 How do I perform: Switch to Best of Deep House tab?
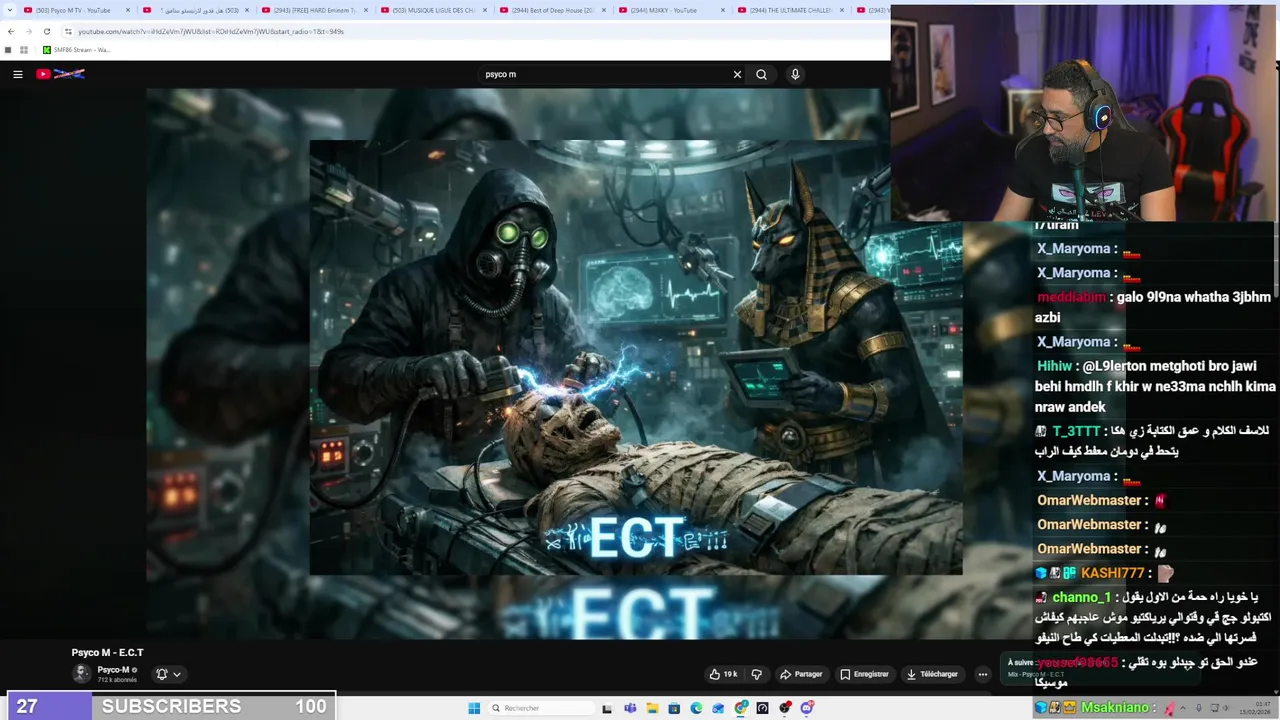551,10
